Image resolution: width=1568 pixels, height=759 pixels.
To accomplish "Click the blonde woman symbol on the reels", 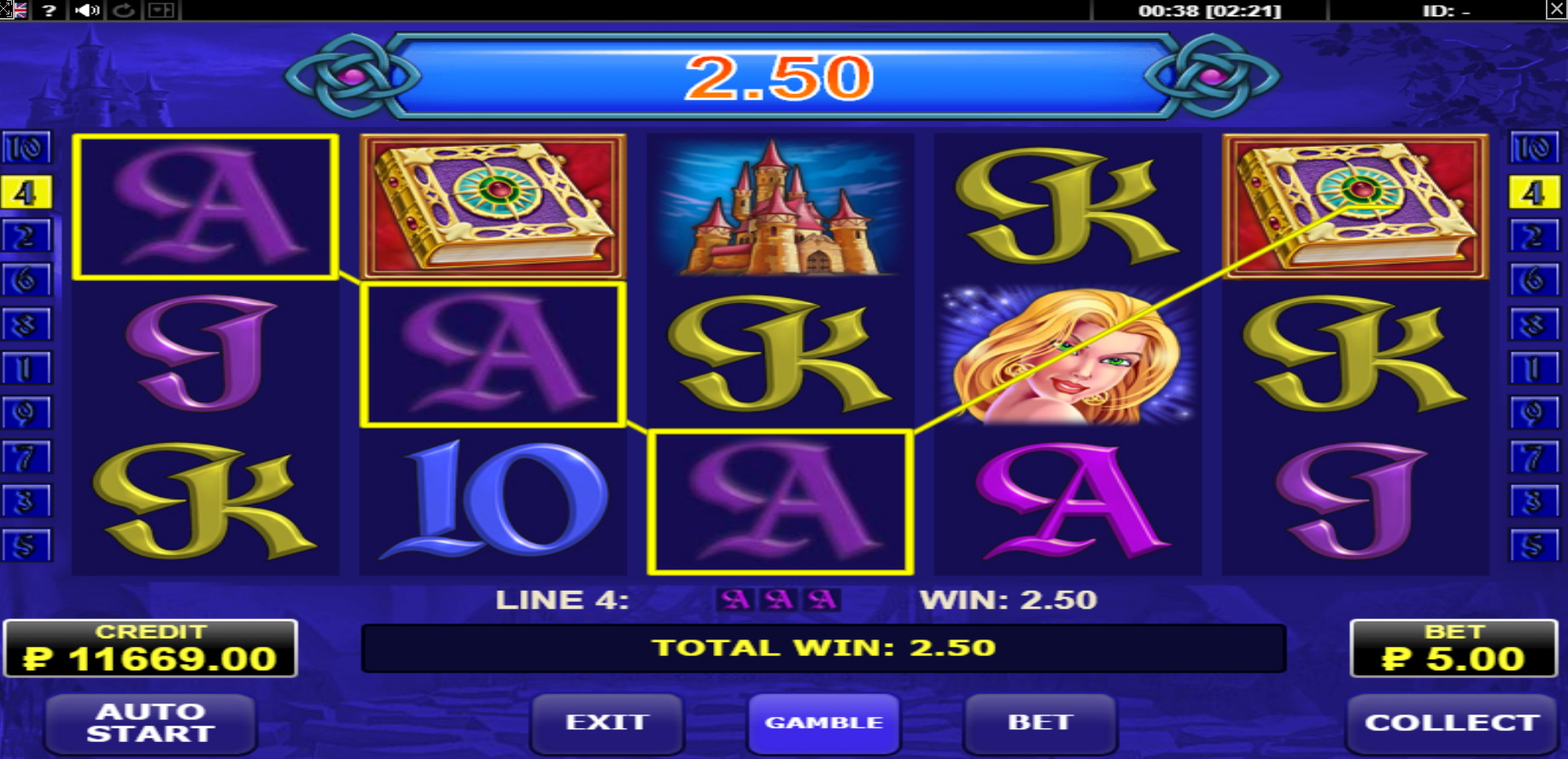I will point(1068,354).
